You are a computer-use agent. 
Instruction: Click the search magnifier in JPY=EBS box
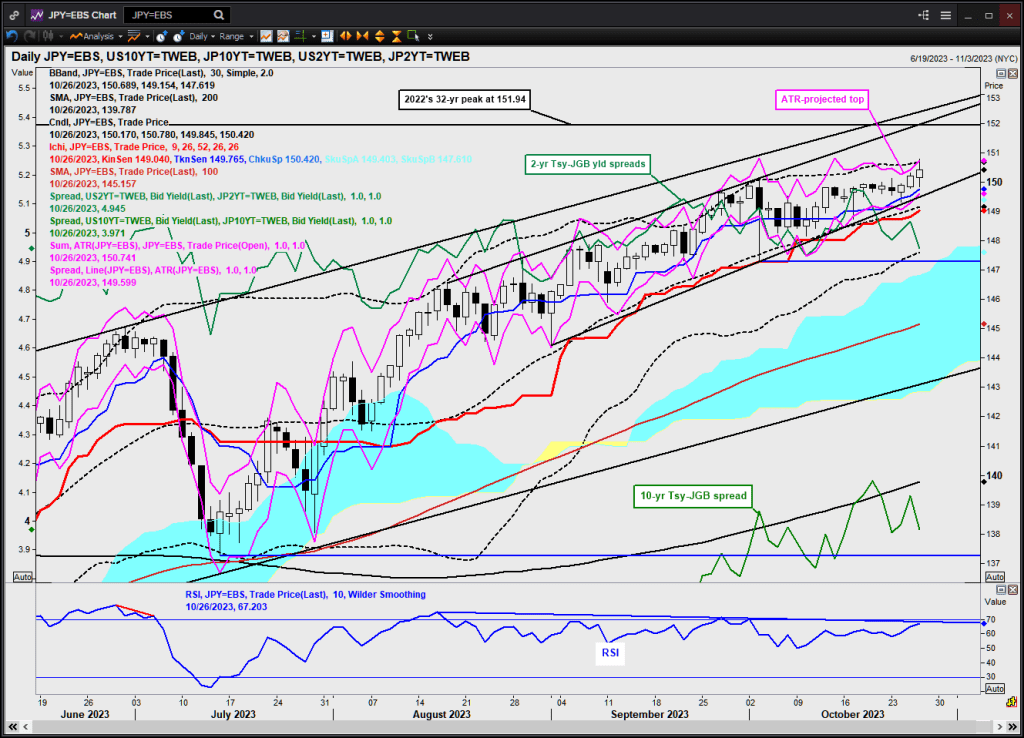tap(218, 16)
